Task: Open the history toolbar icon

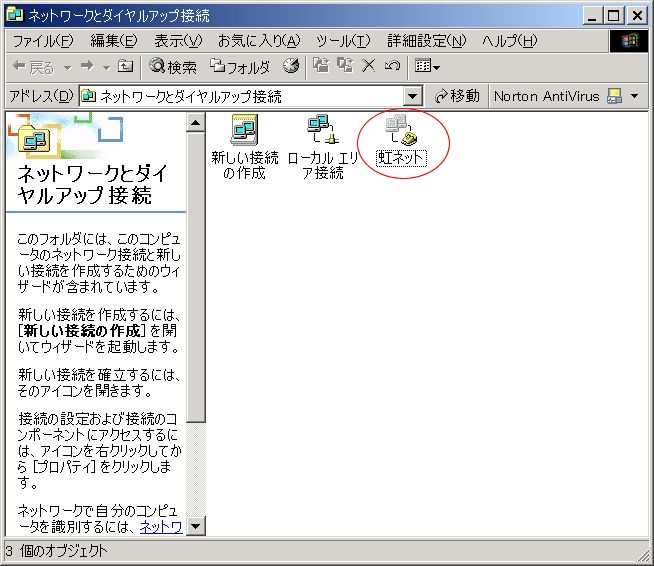Action: click(291, 66)
